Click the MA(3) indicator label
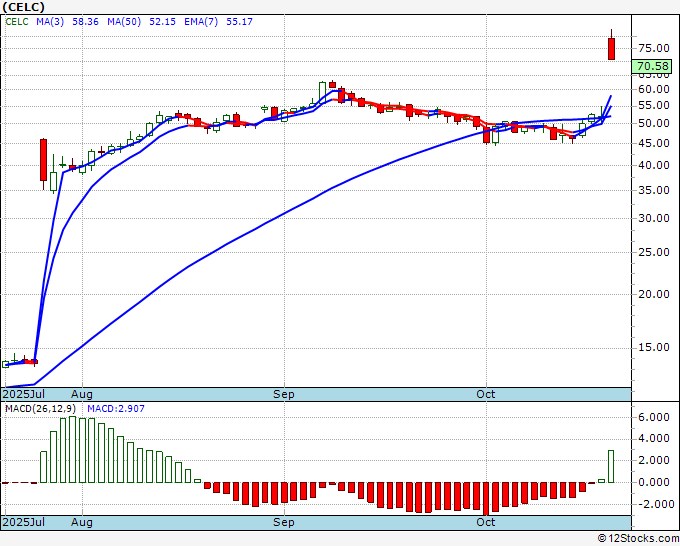680x546 pixels. click(50, 22)
